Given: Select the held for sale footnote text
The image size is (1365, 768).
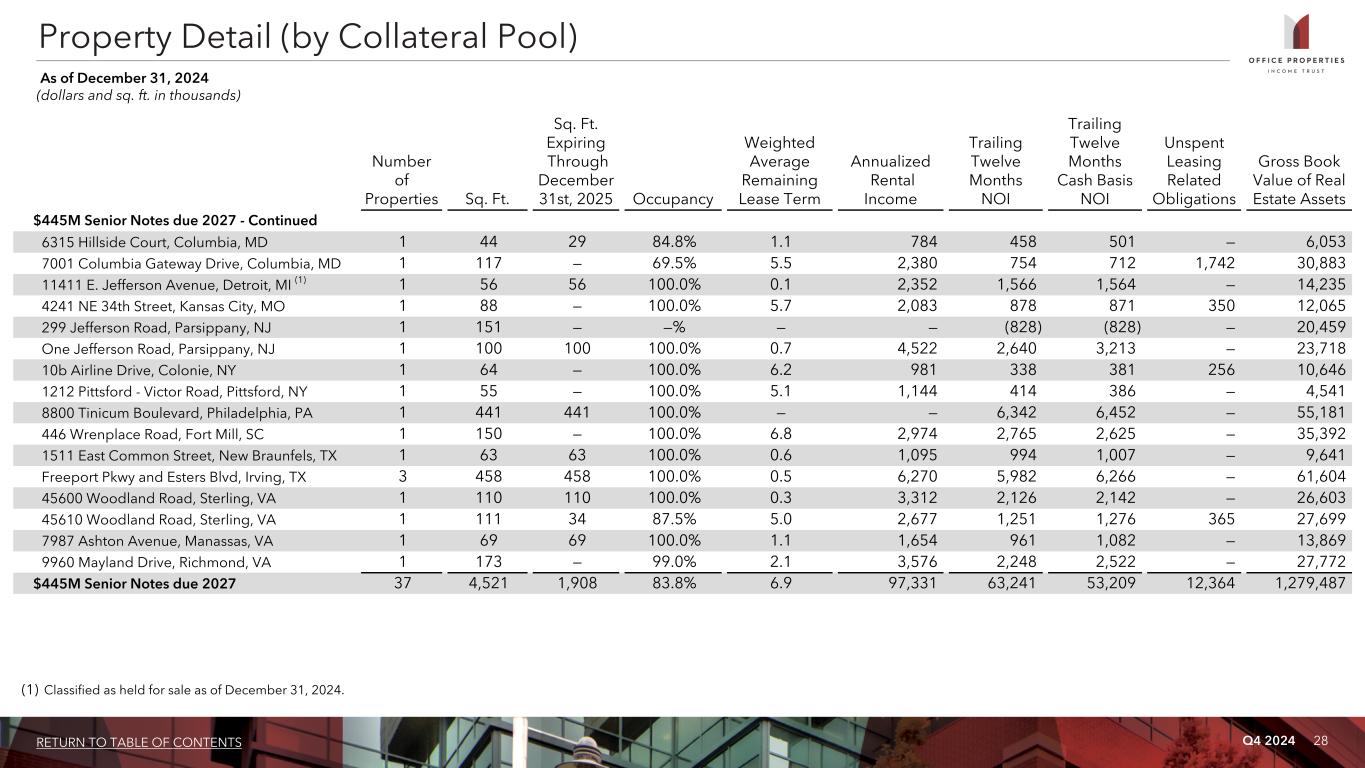Looking at the screenshot, I should [x=195, y=689].
